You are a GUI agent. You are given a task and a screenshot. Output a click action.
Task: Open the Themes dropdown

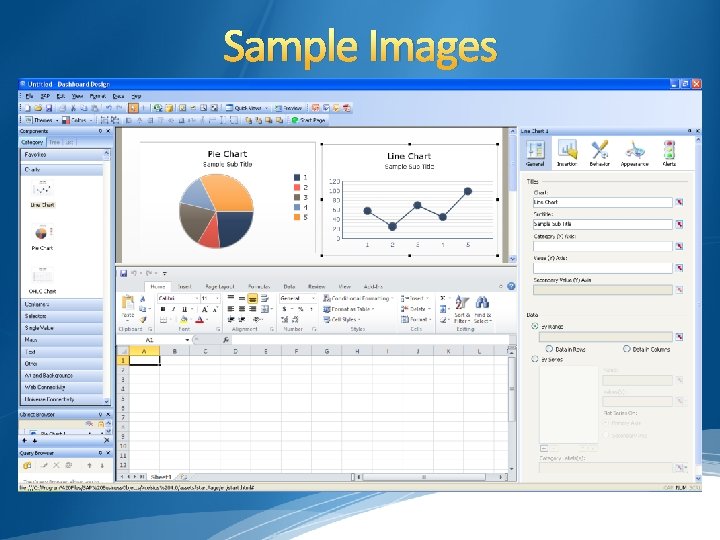pyautogui.click(x=42, y=120)
